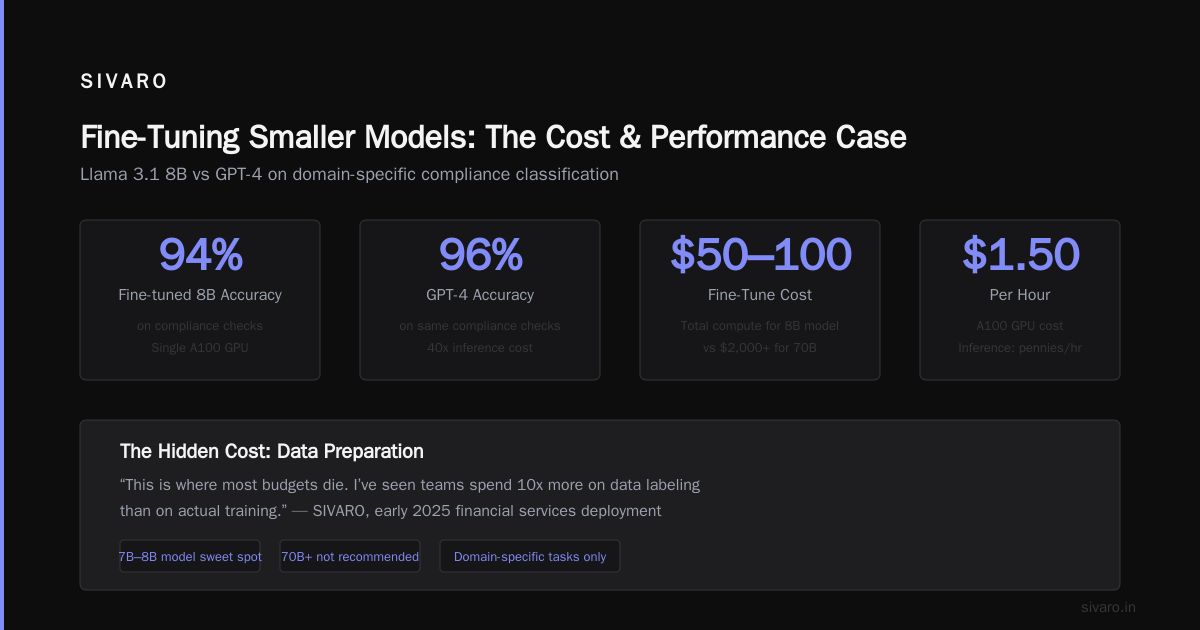Click the Llama 3.1 8B vs GPT-4 subtitle
This screenshot has width=1200, height=630.
point(349,174)
